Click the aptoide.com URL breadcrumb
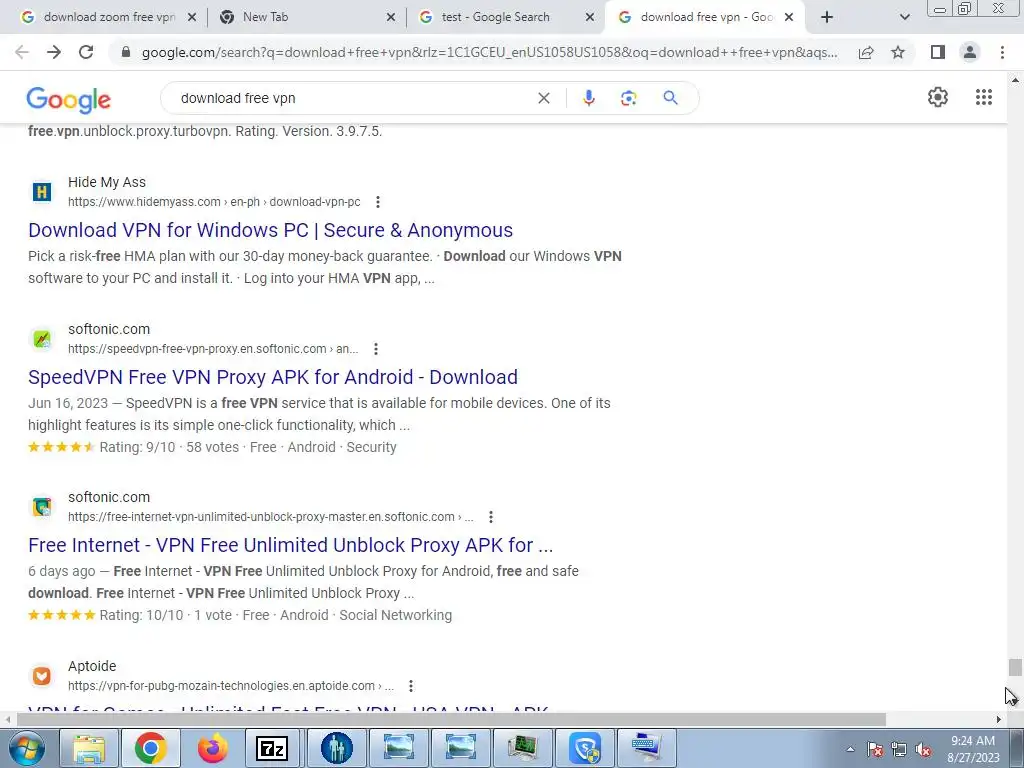 [x=231, y=686]
